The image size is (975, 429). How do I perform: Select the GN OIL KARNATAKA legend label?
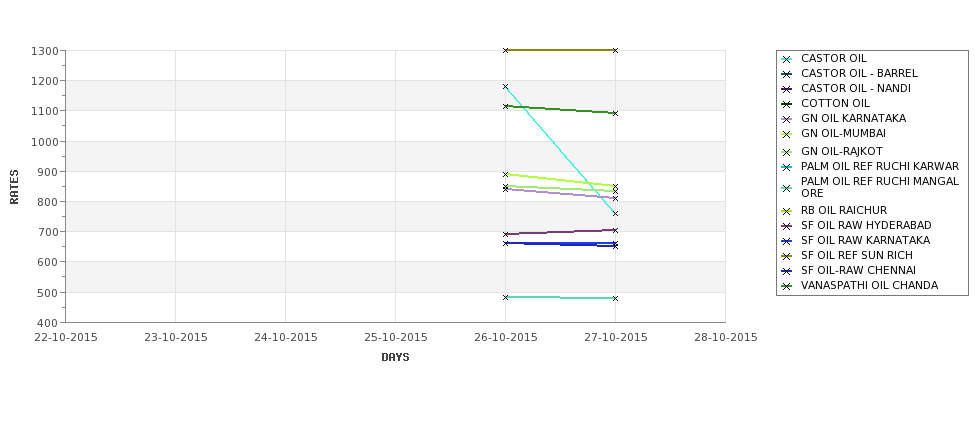(x=853, y=118)
